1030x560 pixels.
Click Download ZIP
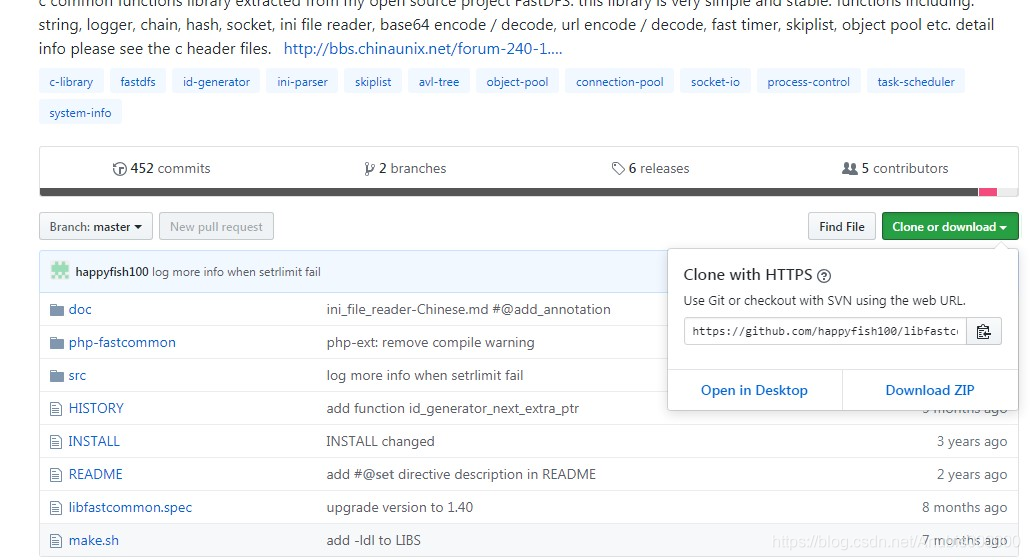click(929, 390)
